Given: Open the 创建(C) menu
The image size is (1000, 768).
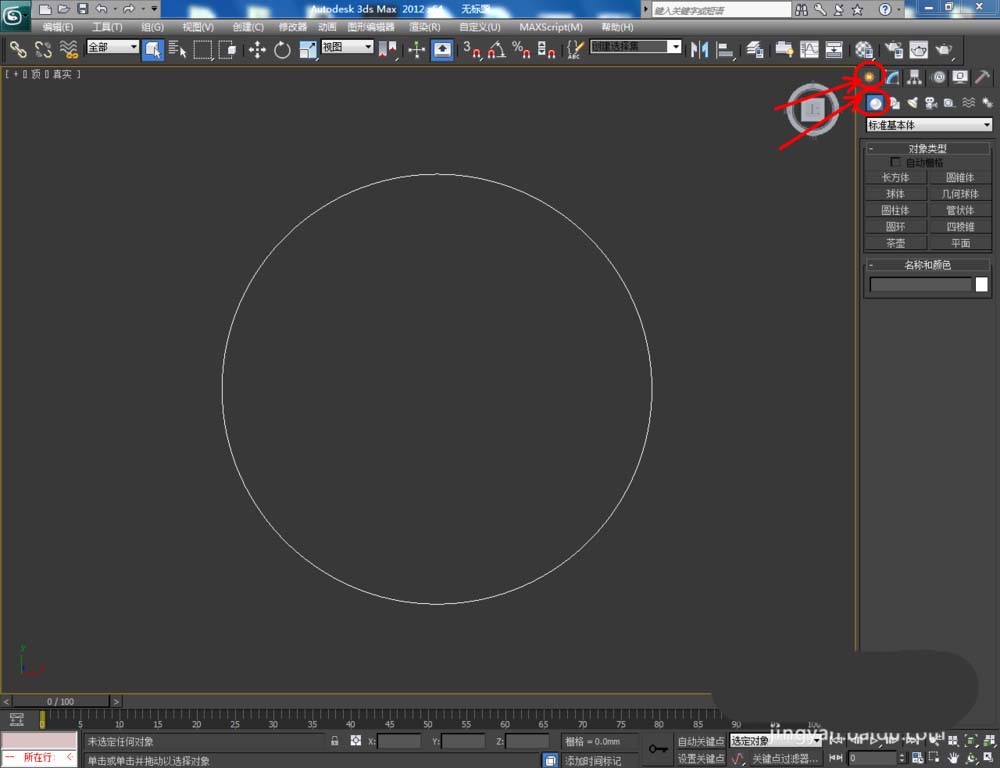Looking at the screenshot, I should (x=248, y=27).
